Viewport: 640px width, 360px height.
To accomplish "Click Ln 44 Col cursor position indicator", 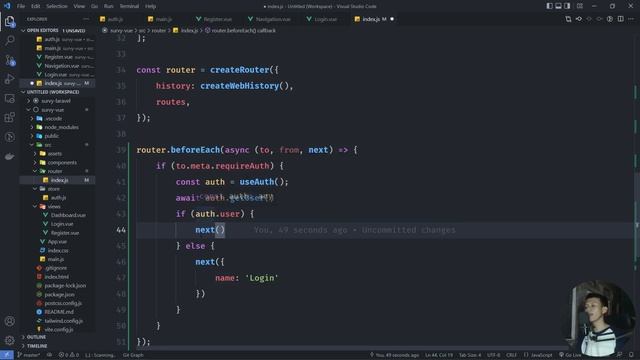I will (x=439, y=355).
